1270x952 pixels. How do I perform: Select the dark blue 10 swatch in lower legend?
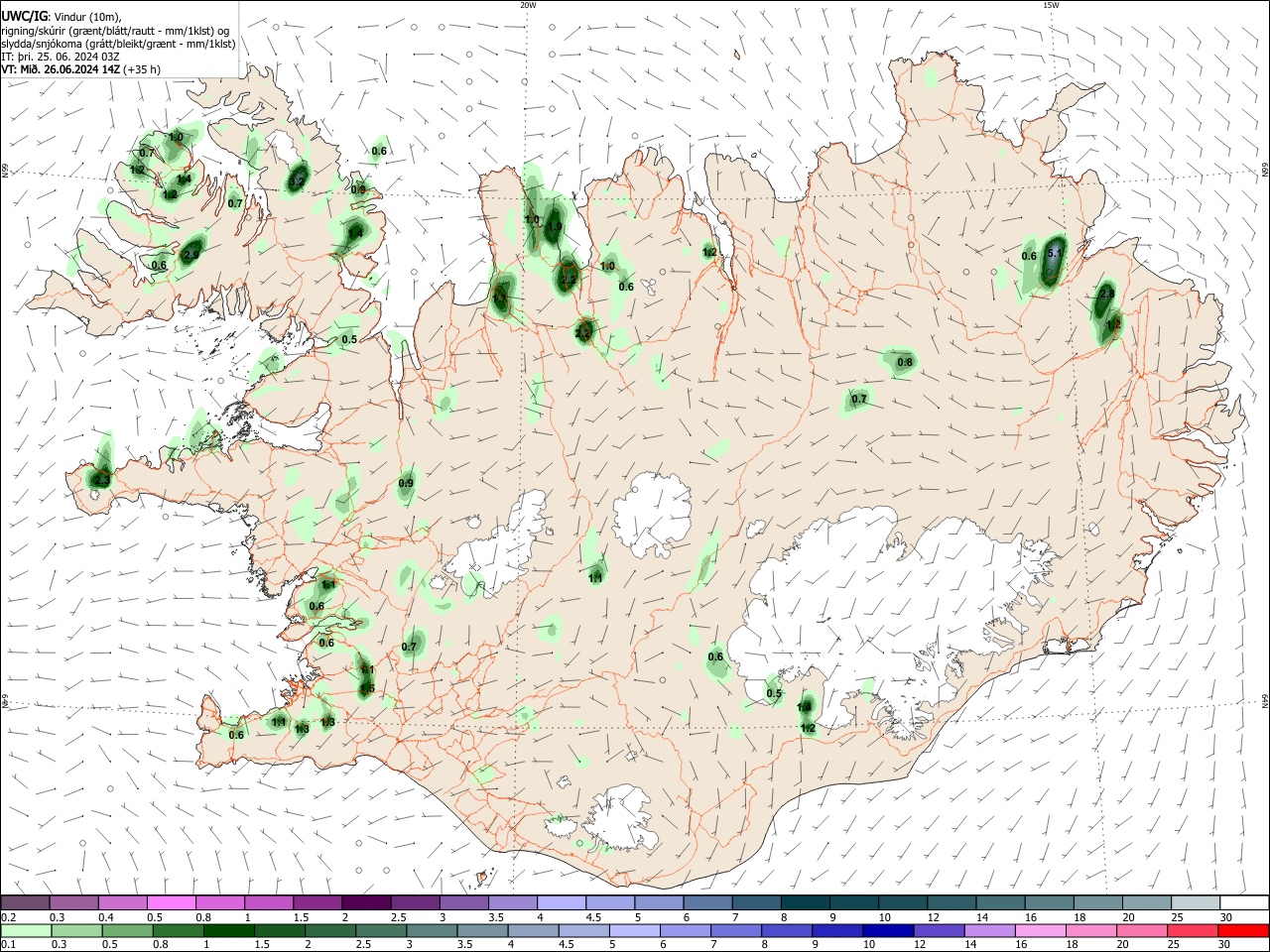point(889,930)
